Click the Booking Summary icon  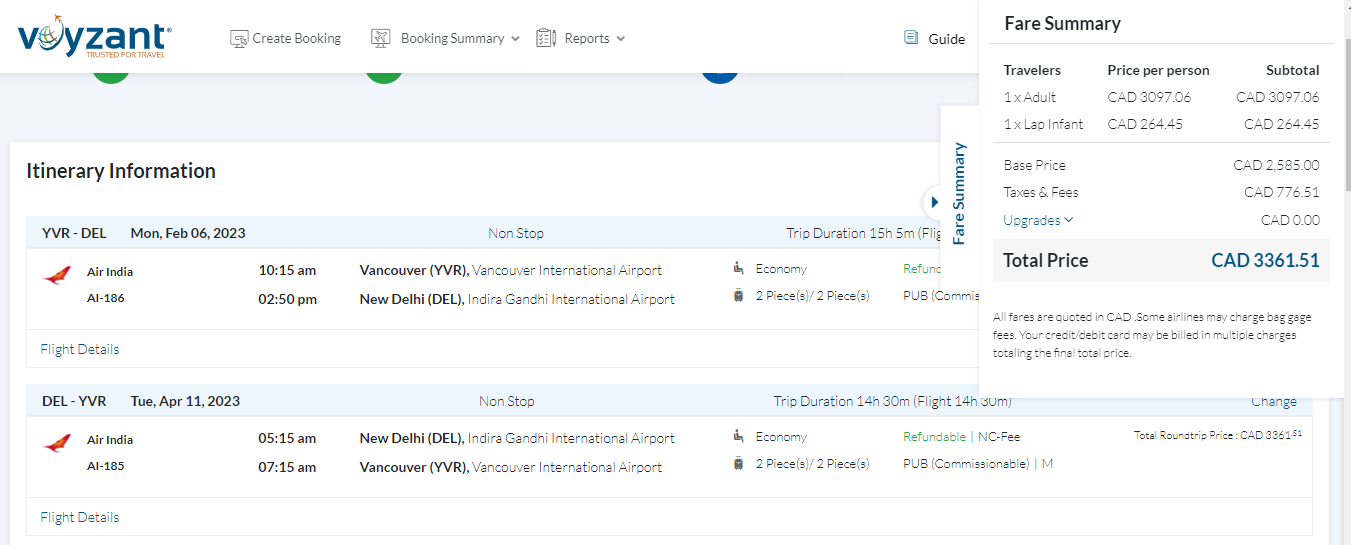click(380, 38)
